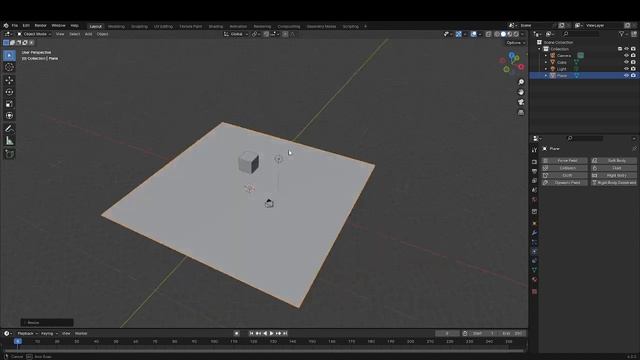Click the zoom view magnifier icon
Screen dimensions: 640x360
click(x=521, y=82)
